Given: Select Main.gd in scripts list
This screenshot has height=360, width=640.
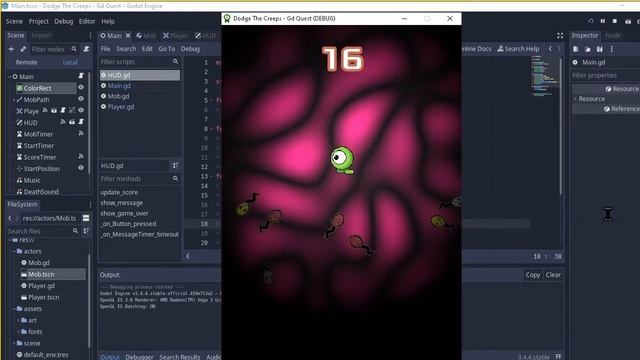Looking at the screenshot, I should click(x=119, y=86).
